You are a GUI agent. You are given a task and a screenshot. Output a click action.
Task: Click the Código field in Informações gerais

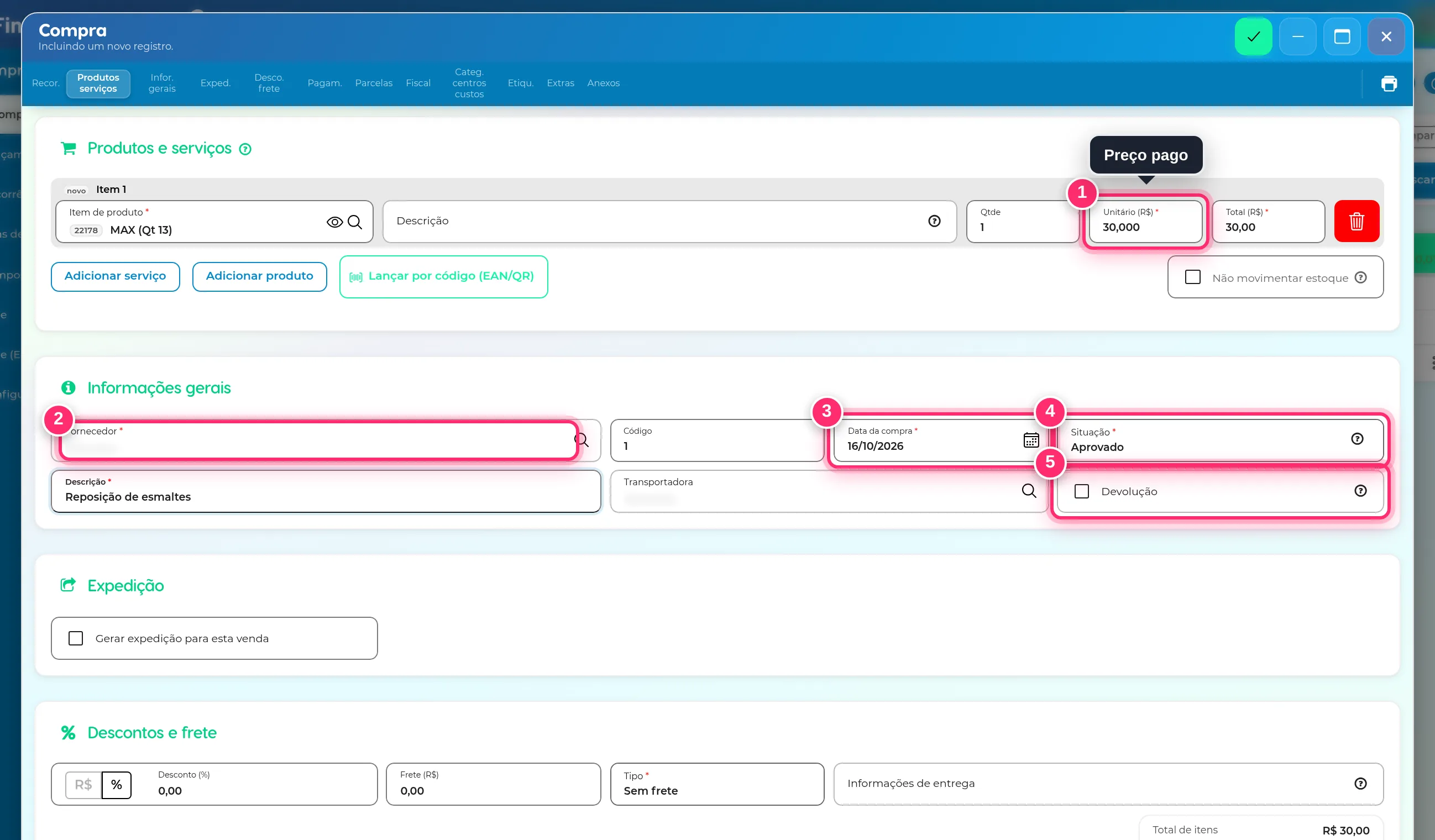click(717, 440)
